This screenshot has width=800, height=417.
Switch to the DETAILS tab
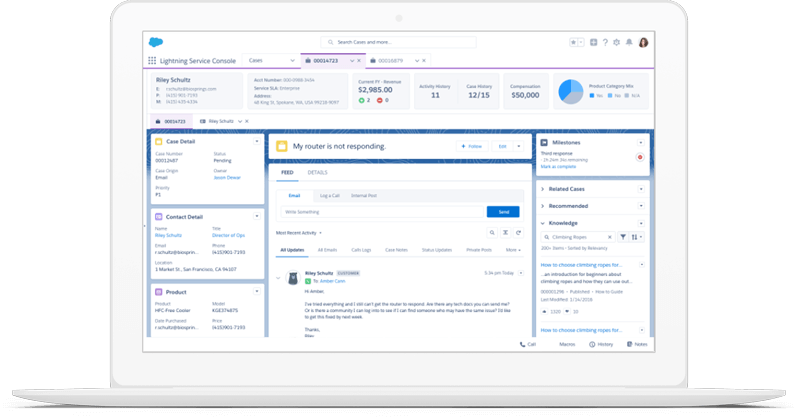tap(317, 173)
